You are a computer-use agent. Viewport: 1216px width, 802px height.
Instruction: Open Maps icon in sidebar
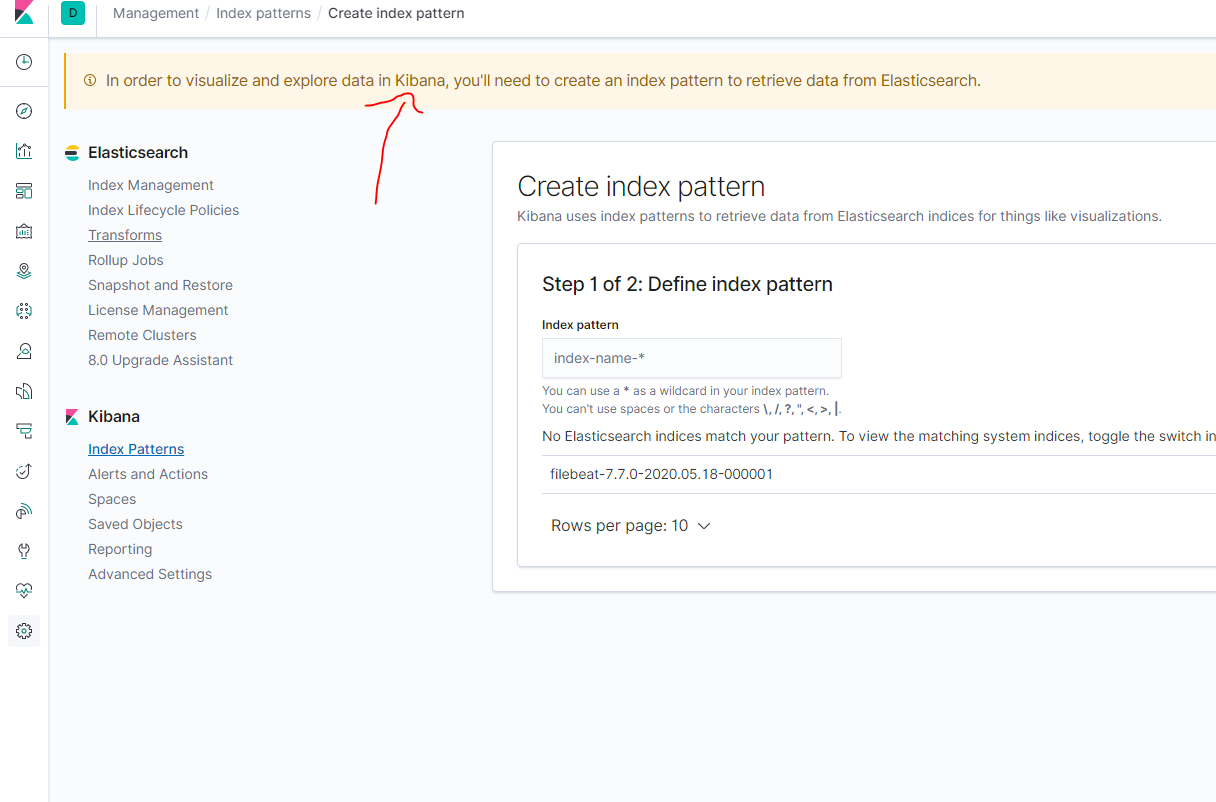tap(24, 271)
